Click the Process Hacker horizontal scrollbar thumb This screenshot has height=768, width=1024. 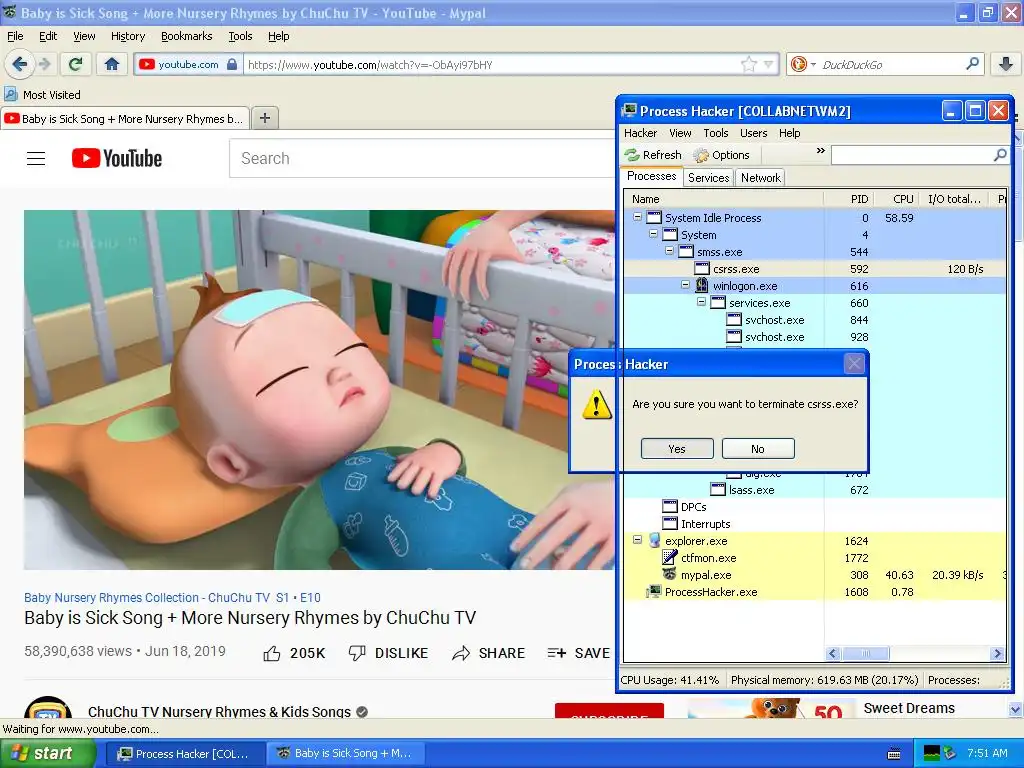click(x=865, y=653)
